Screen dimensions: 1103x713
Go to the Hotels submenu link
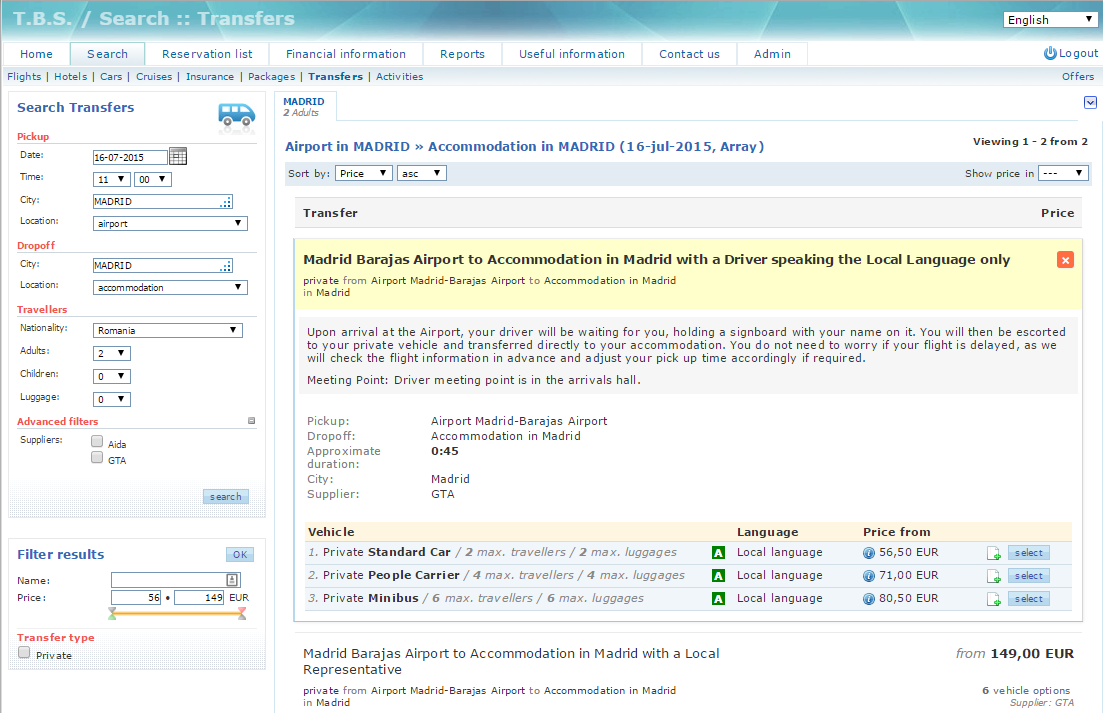click(x=70, y=76)
